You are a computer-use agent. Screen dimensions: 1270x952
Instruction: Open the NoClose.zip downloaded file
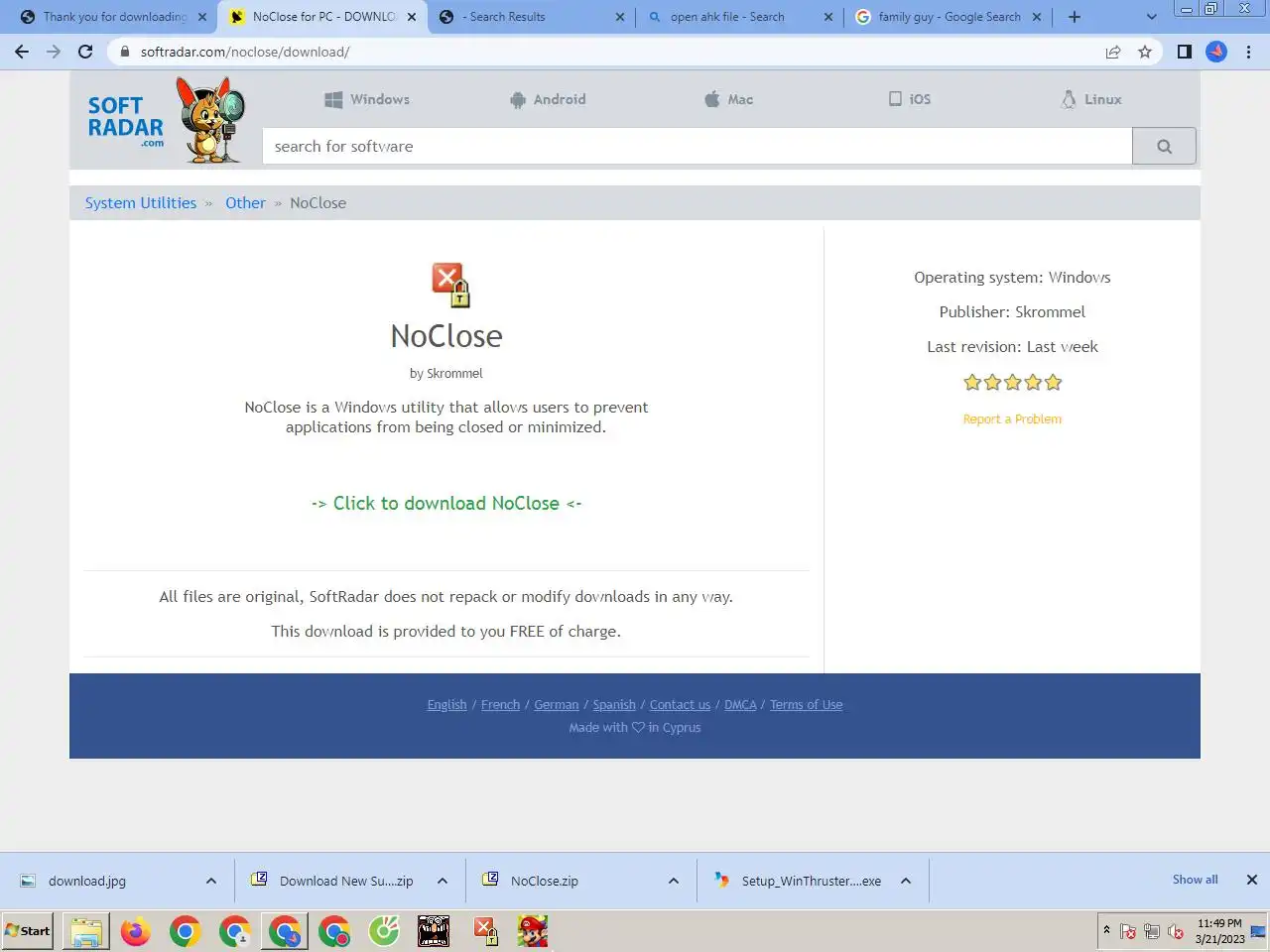coord(545,881)
